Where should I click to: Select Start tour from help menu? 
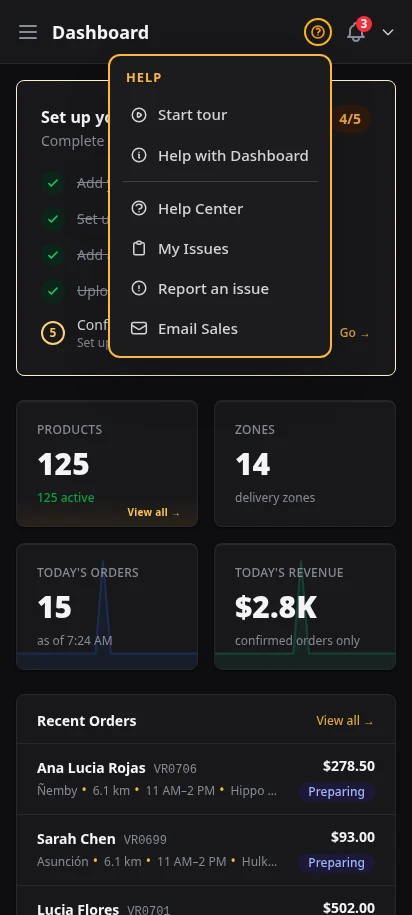pyautogui.click(x=220, y=115)
